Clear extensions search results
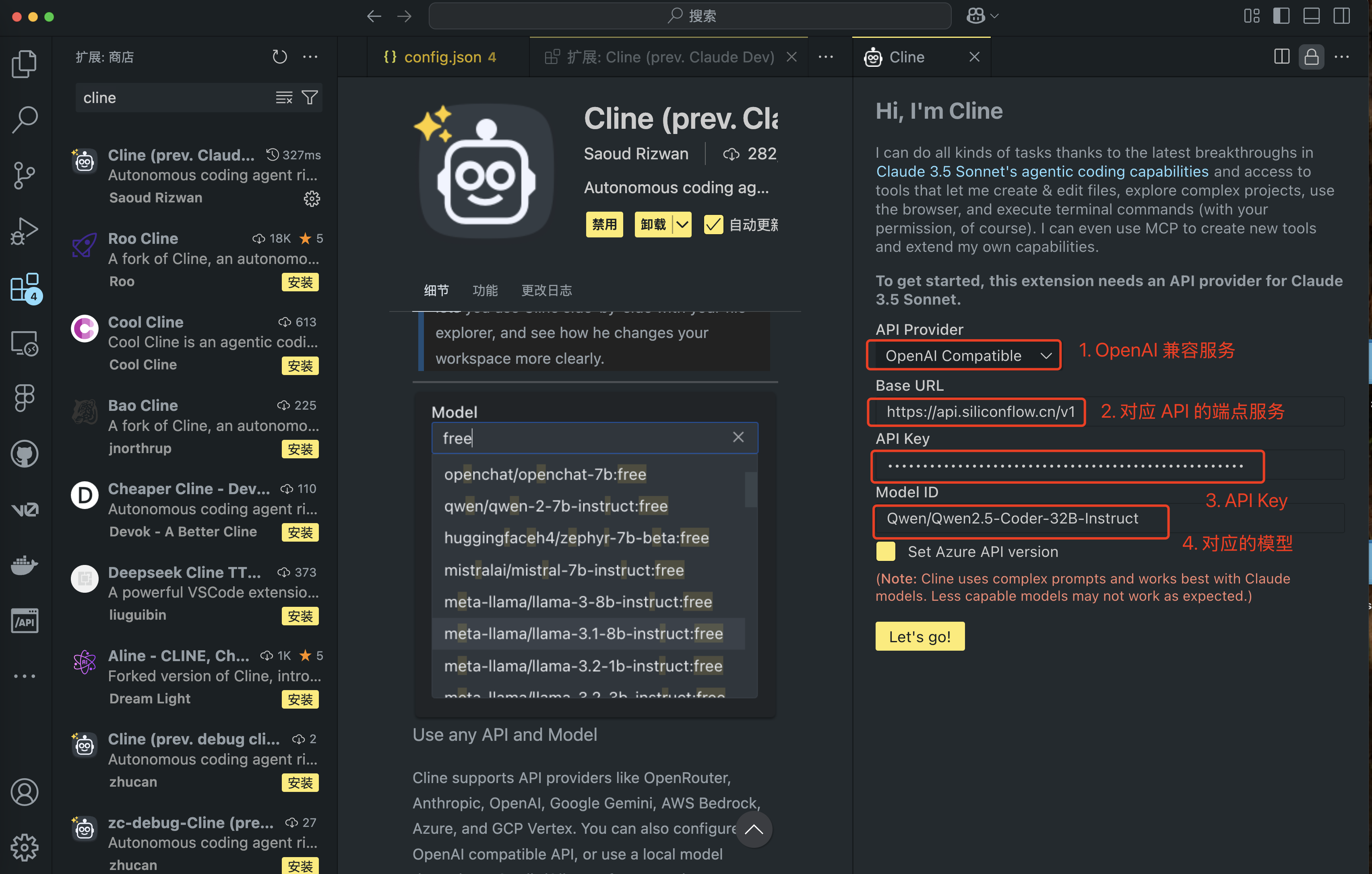Image resolution: width=1372 pixels, height=874 pixels. tap(284, 98)
